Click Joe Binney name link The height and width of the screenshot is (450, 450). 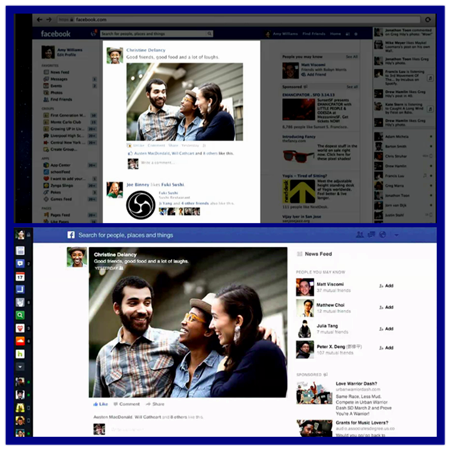[x=138, y=184]
